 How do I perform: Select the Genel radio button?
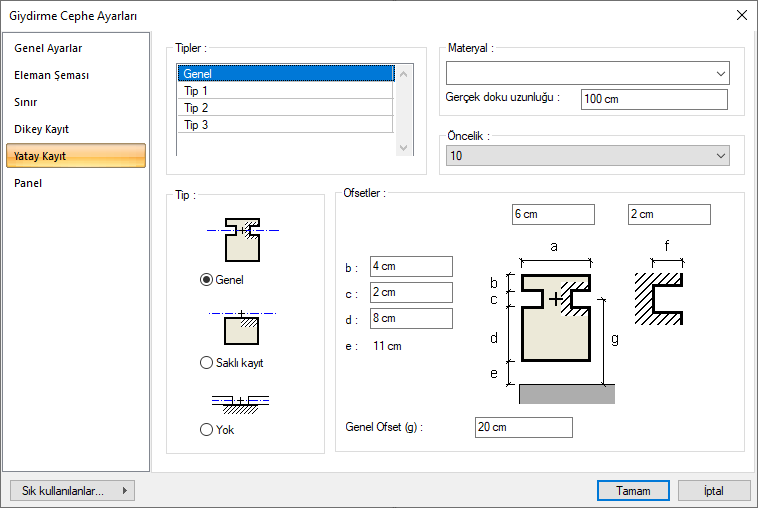point(207,280)
